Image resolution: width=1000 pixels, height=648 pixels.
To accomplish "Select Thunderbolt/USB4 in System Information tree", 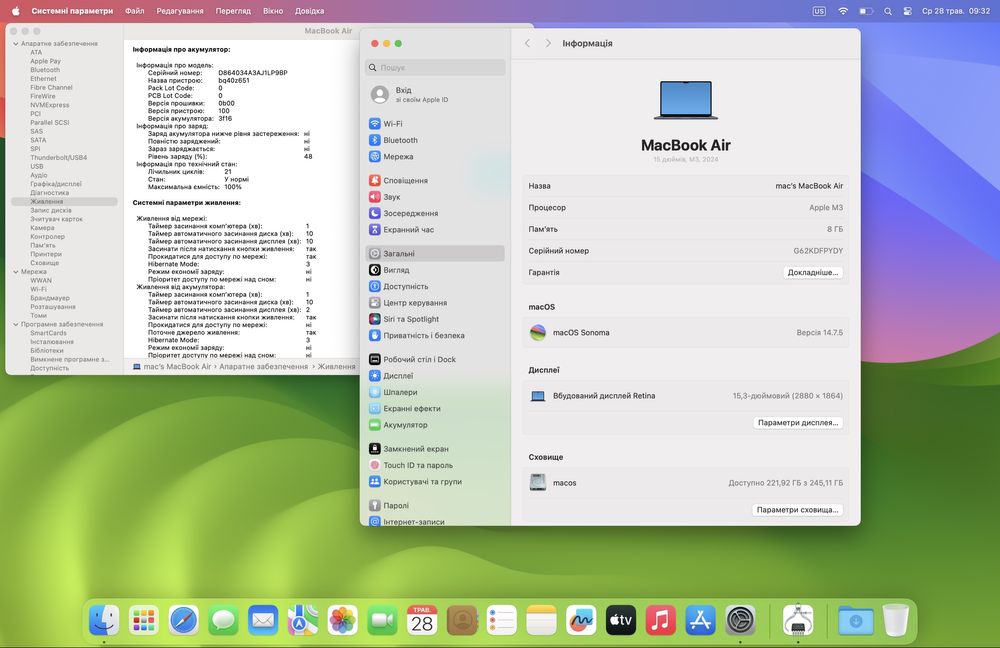I will [59, 158].
